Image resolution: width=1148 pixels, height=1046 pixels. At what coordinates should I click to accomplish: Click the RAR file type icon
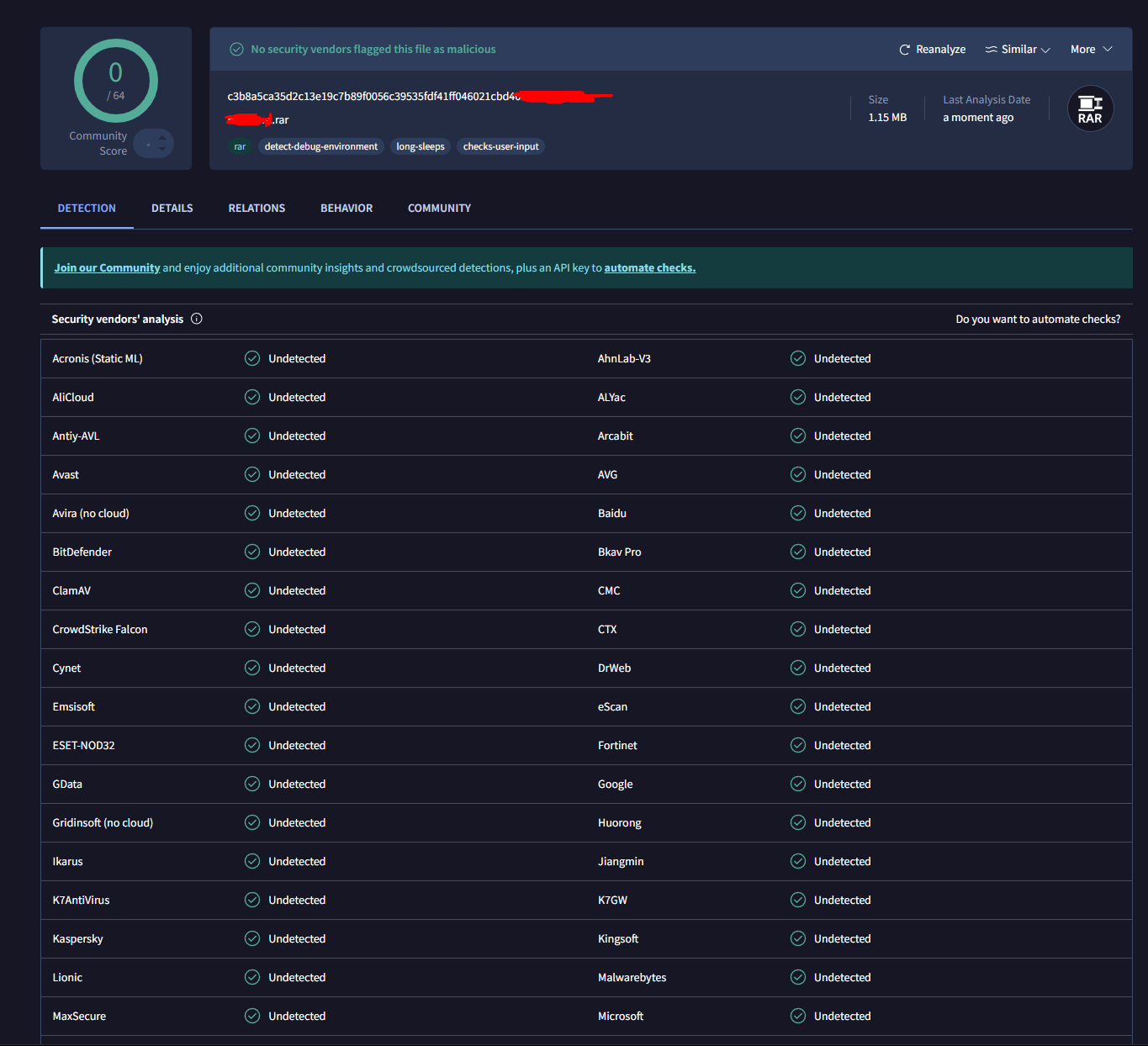pos(1090,108)
